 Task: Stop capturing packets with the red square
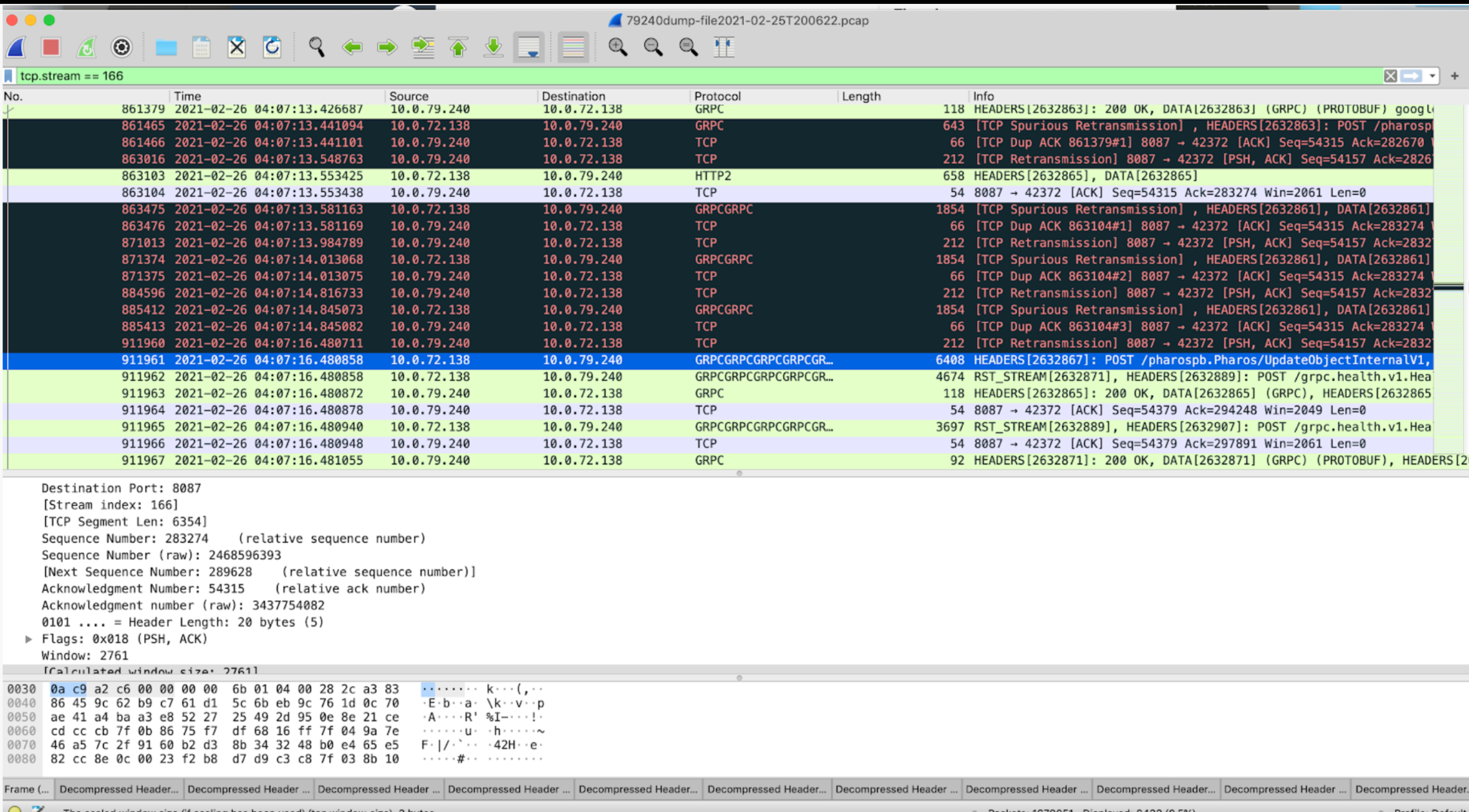point(51,47)
